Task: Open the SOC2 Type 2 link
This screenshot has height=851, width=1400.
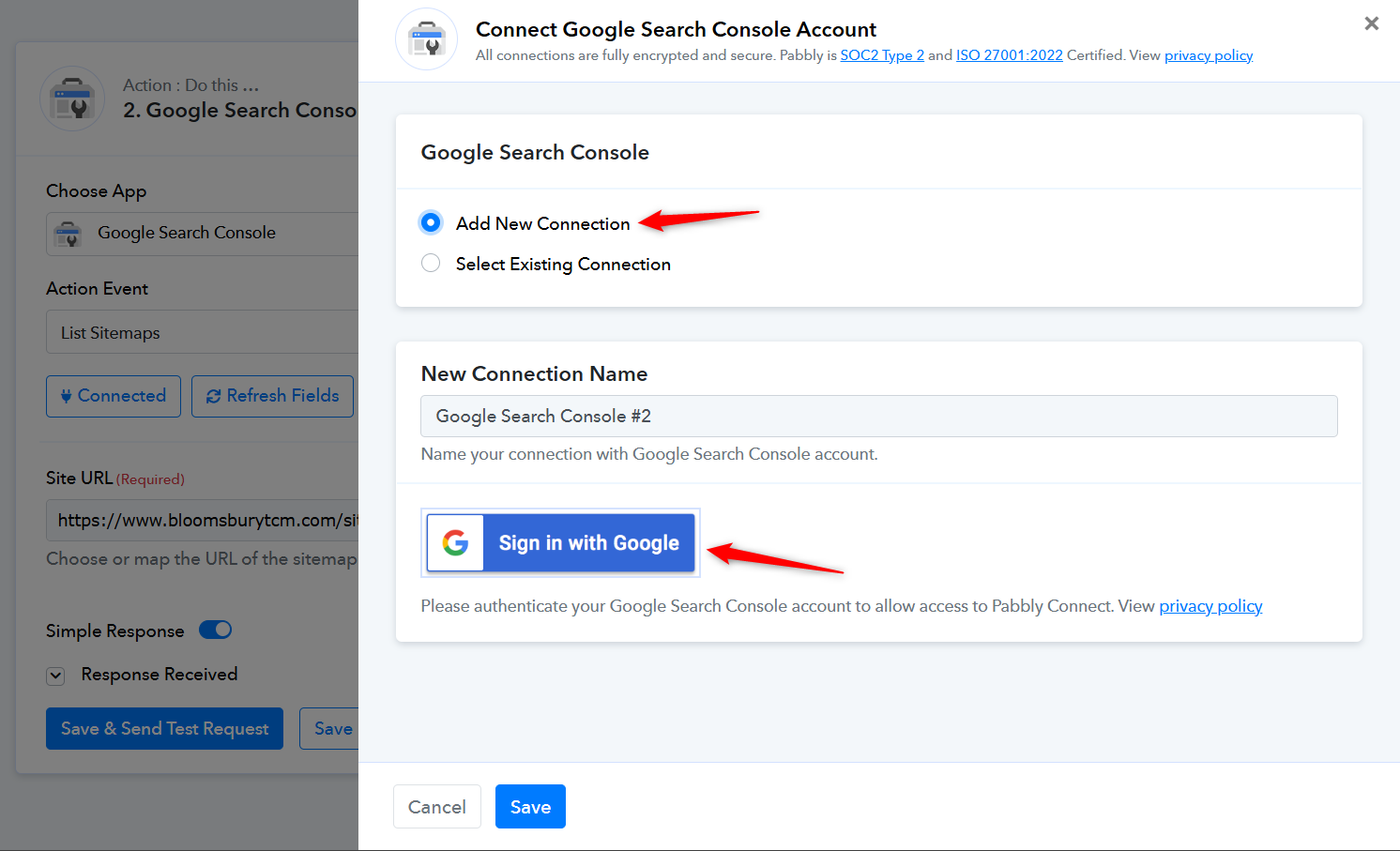Action: pos(882,55)
